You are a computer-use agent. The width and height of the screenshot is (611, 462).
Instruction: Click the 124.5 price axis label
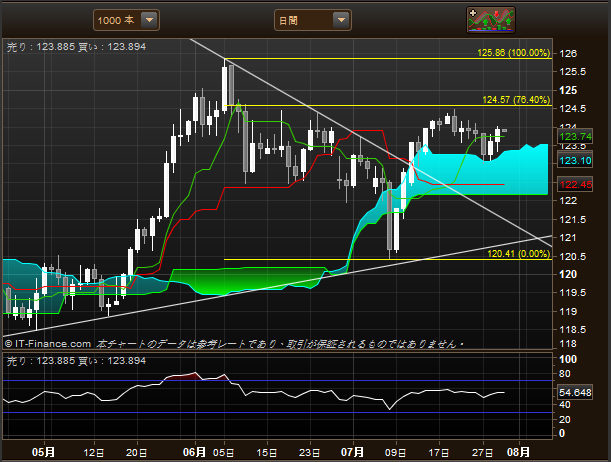pos(572,109)
